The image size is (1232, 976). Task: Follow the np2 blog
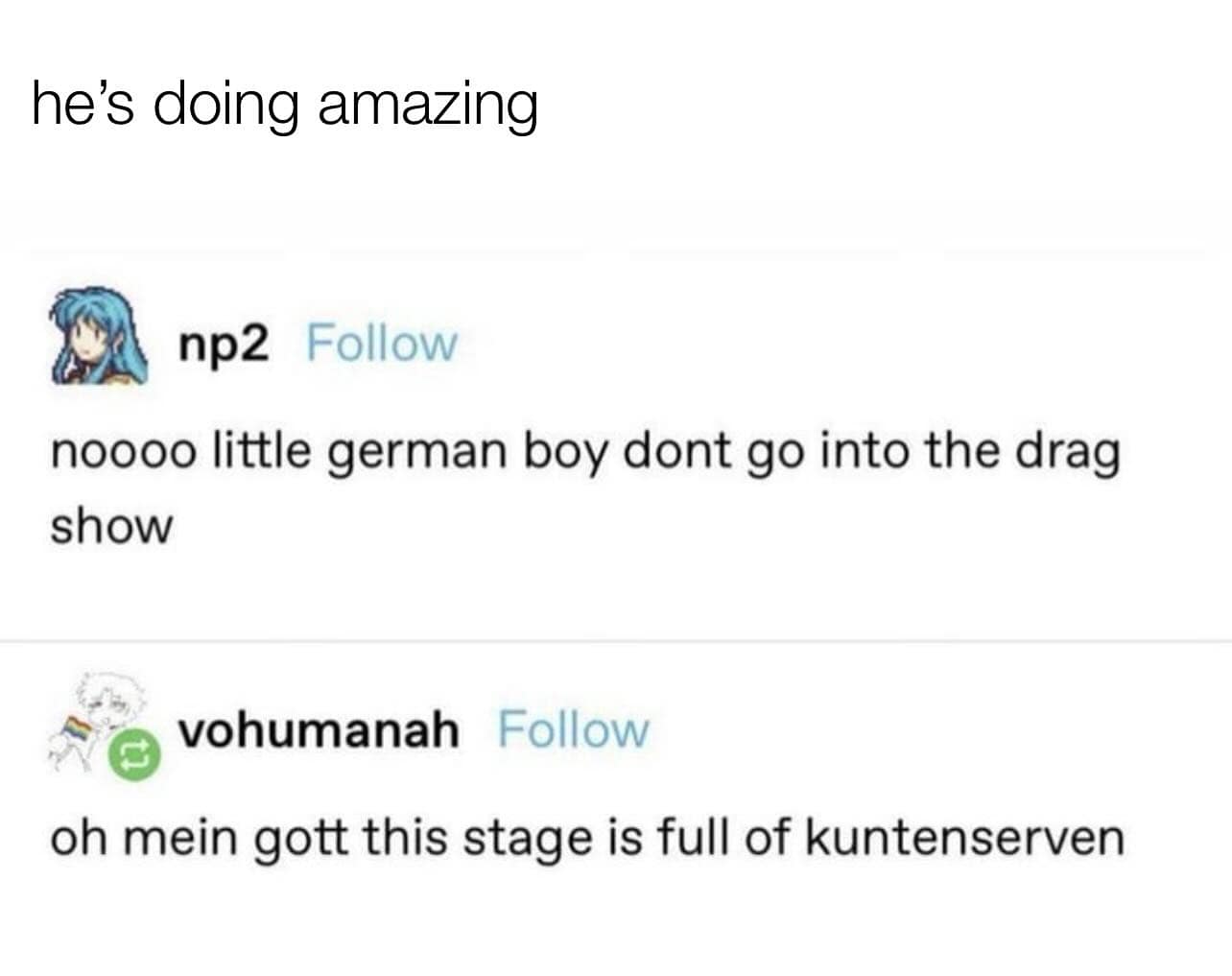coord(382,343)
